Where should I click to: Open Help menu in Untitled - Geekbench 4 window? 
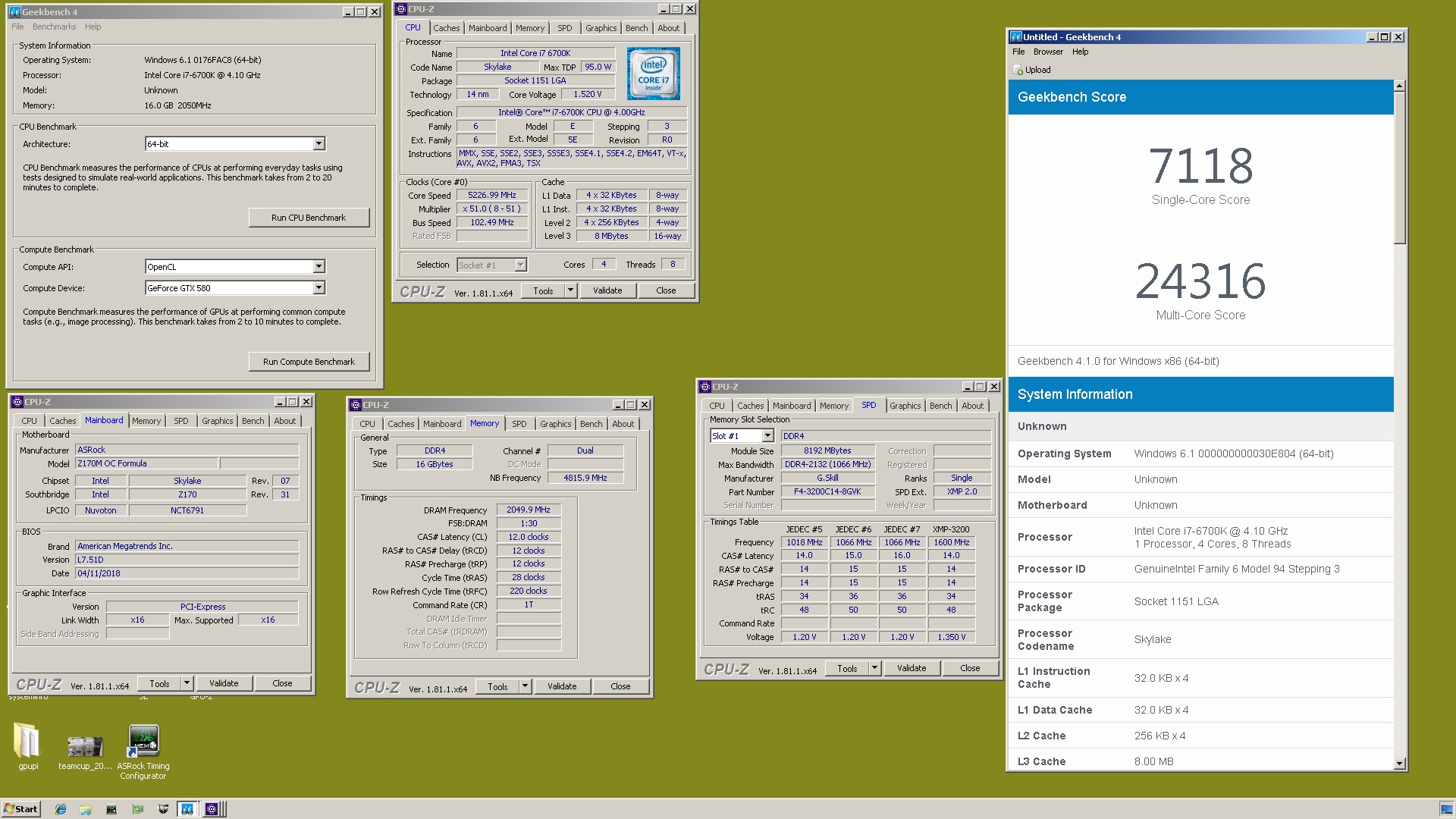(1080, 52)
